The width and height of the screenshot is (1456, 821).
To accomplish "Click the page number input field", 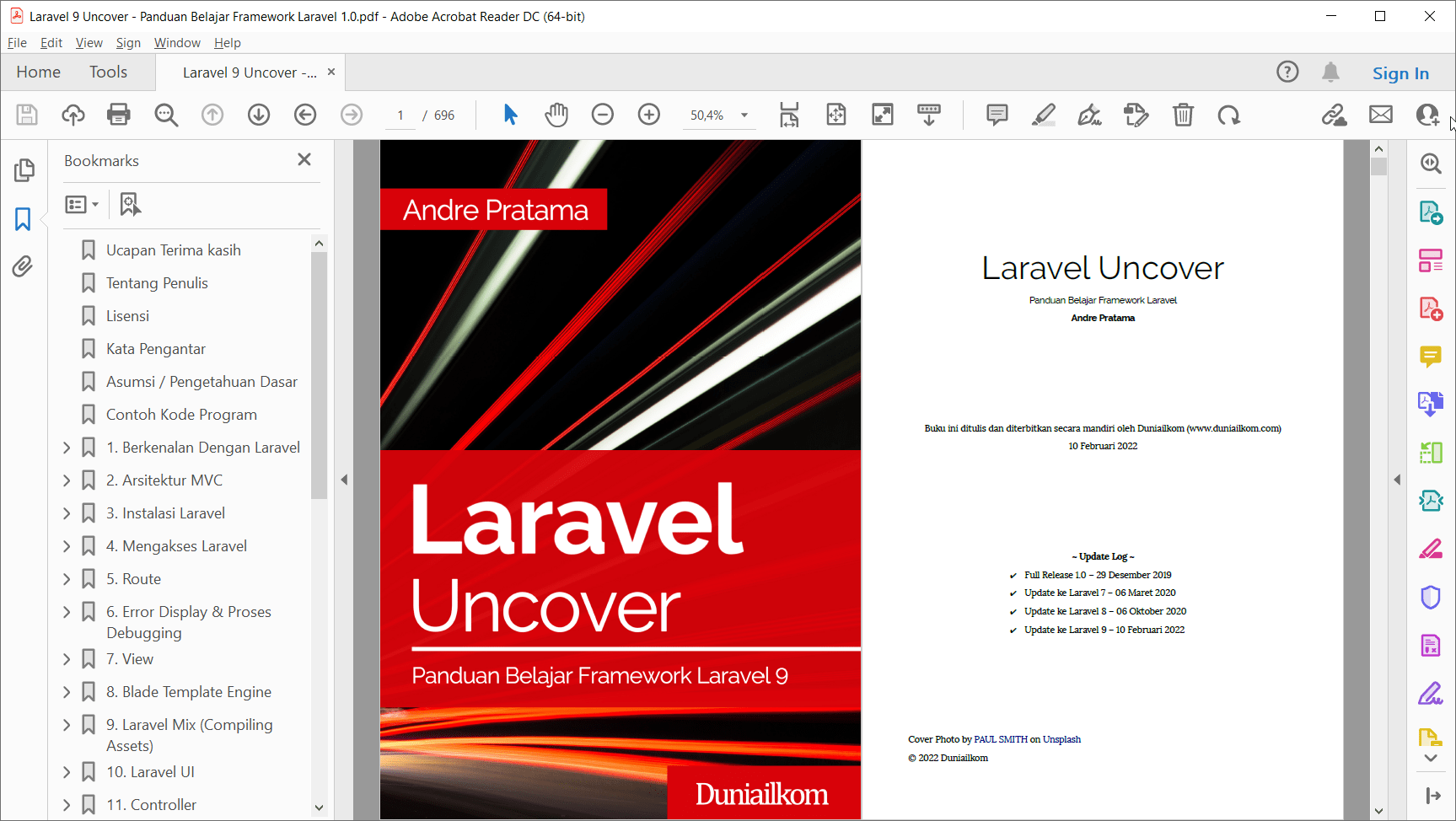I will pos(400,115).
